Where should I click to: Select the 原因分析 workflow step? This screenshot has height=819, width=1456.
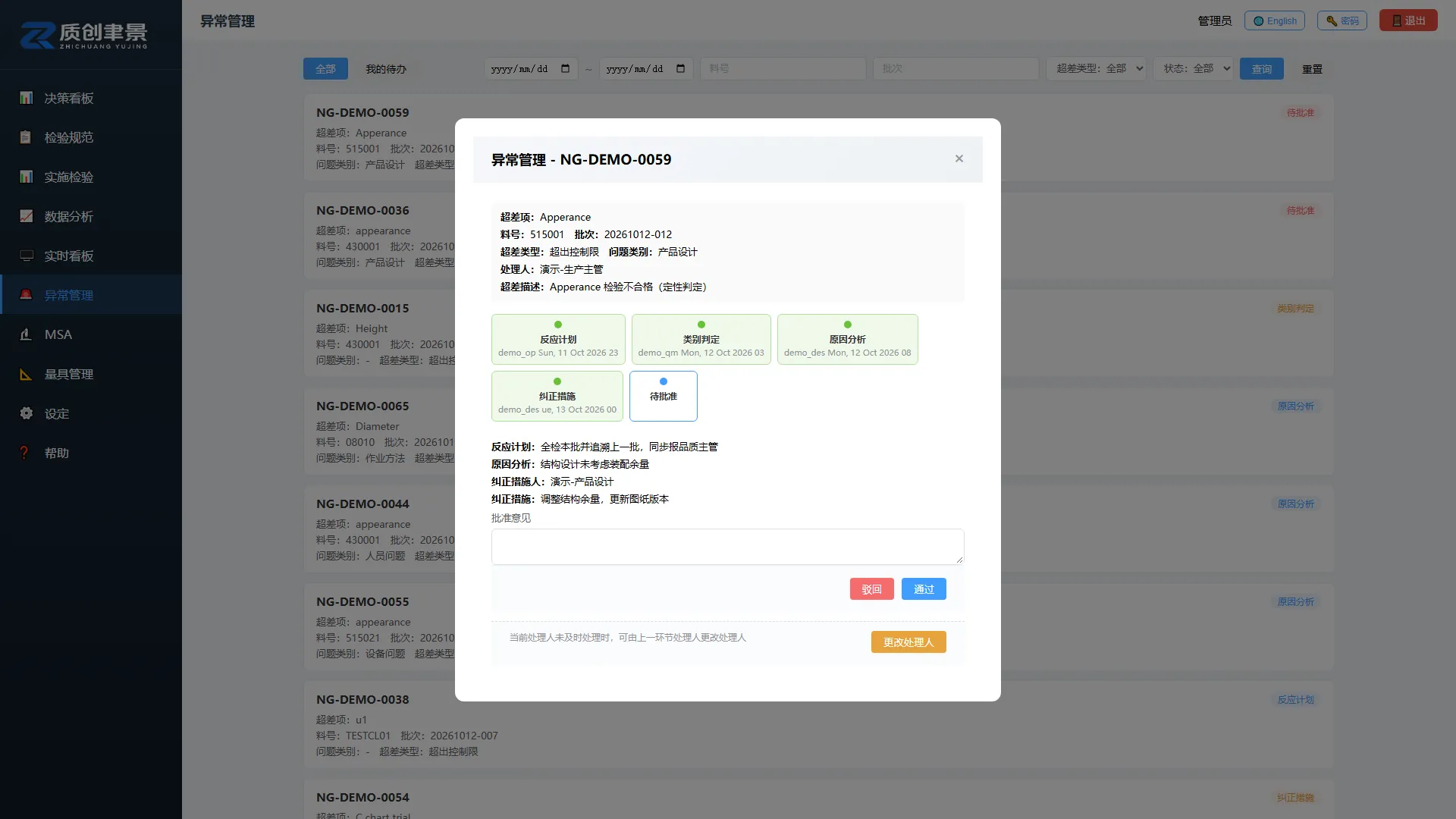[x=848, y=339]
